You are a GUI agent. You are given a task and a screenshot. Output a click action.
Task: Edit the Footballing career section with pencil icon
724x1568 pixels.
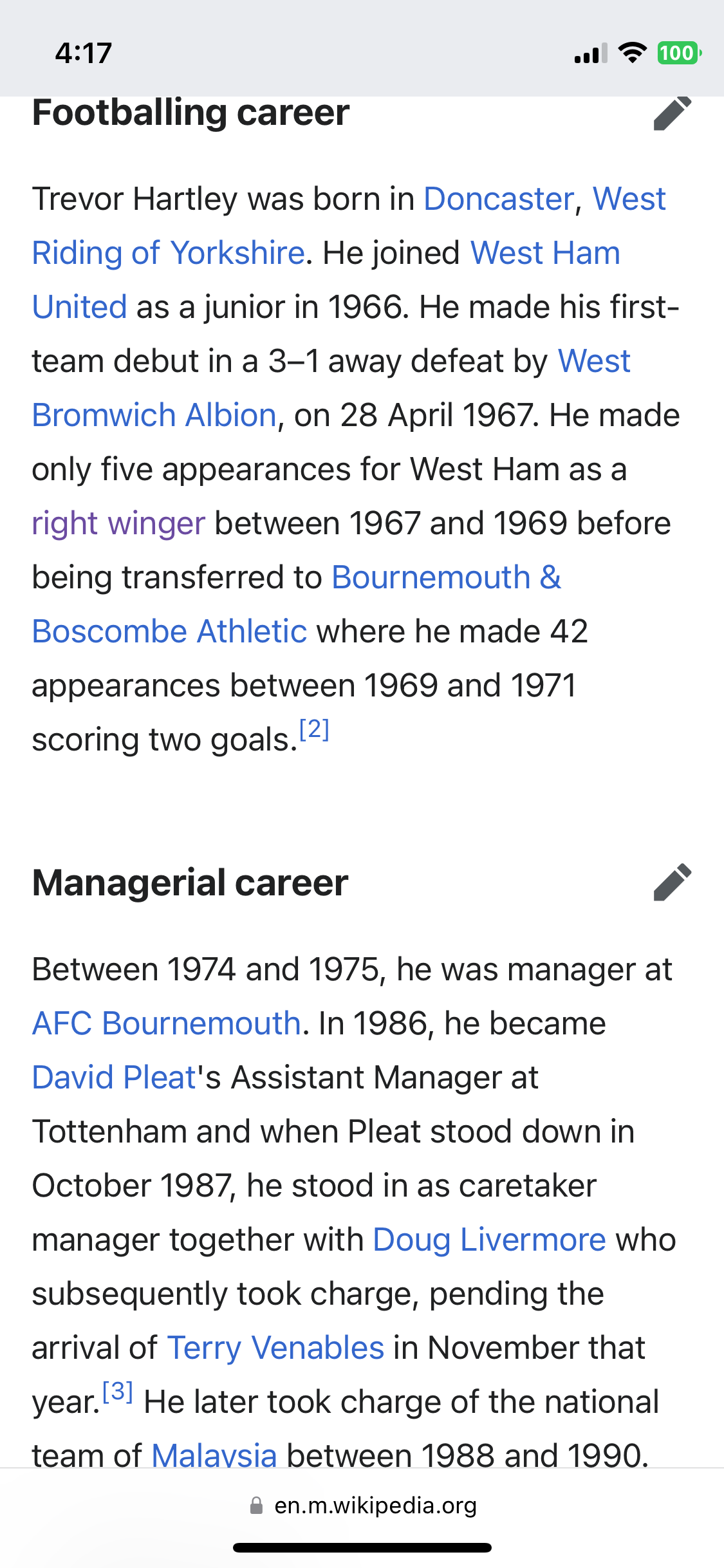pyautogui.click(x=673, y=113)
